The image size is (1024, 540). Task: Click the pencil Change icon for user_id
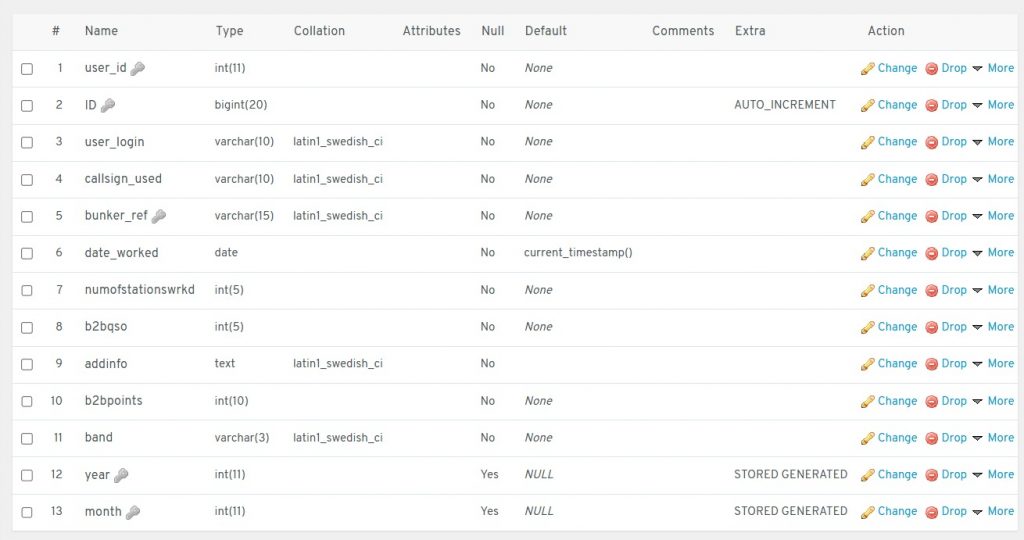(867, 69)
